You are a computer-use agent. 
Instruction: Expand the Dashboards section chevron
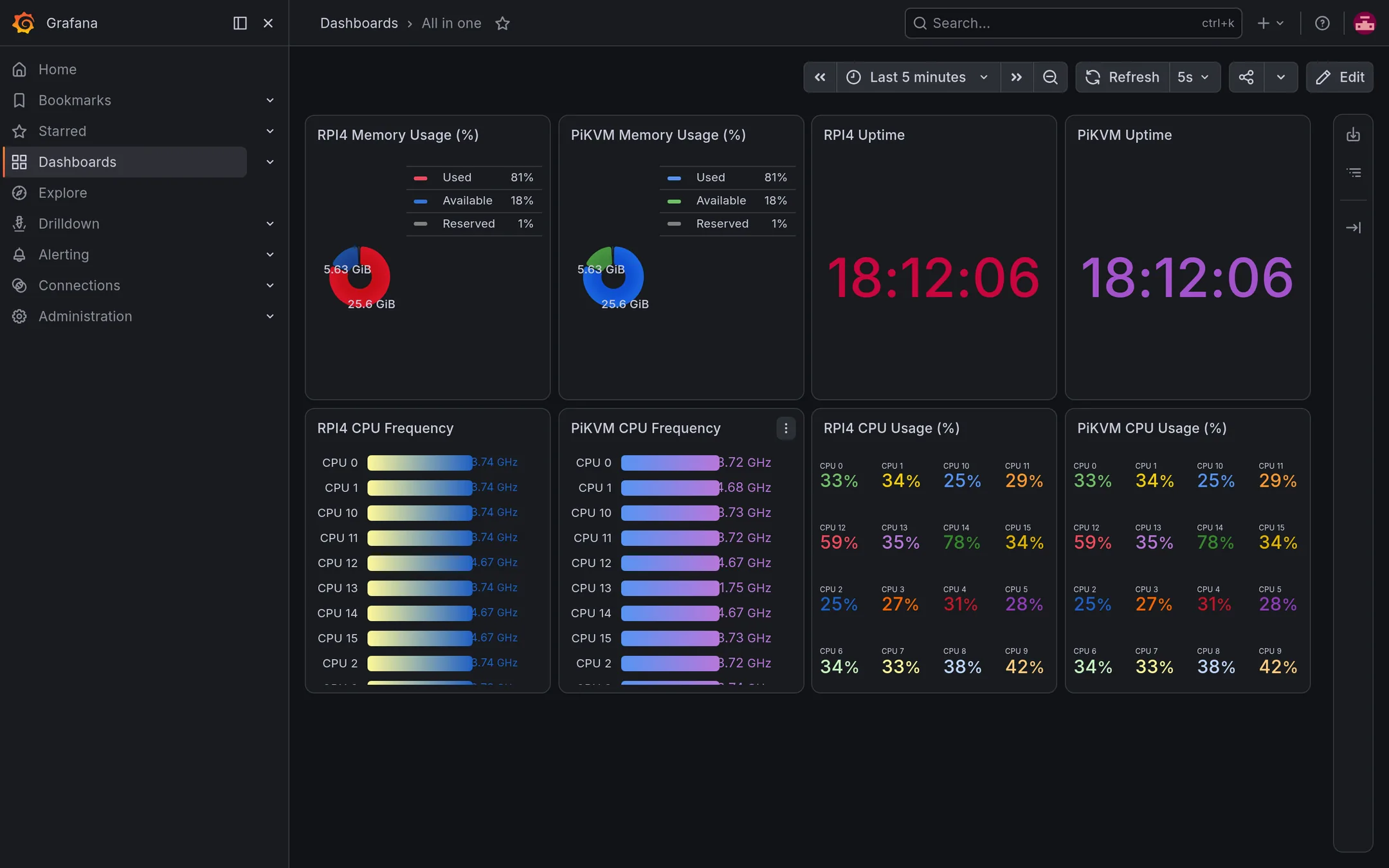click(x=270, y=162)
